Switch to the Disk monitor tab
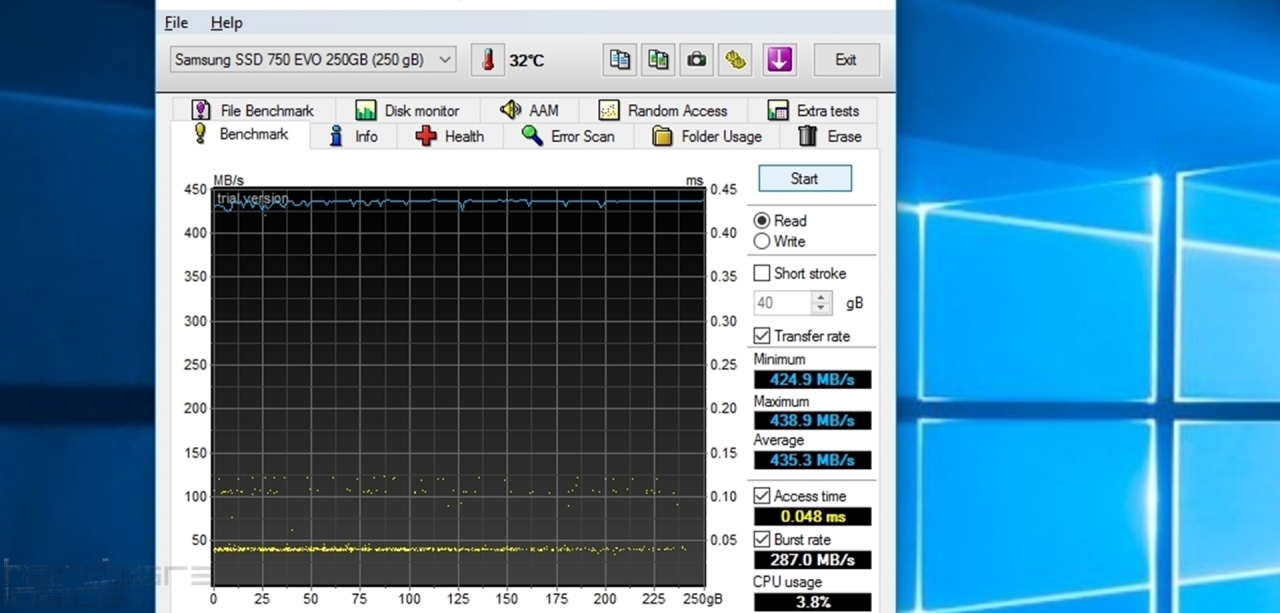Image resolution: width=1280 pixels, height=613 pixels. coord(408,110)
